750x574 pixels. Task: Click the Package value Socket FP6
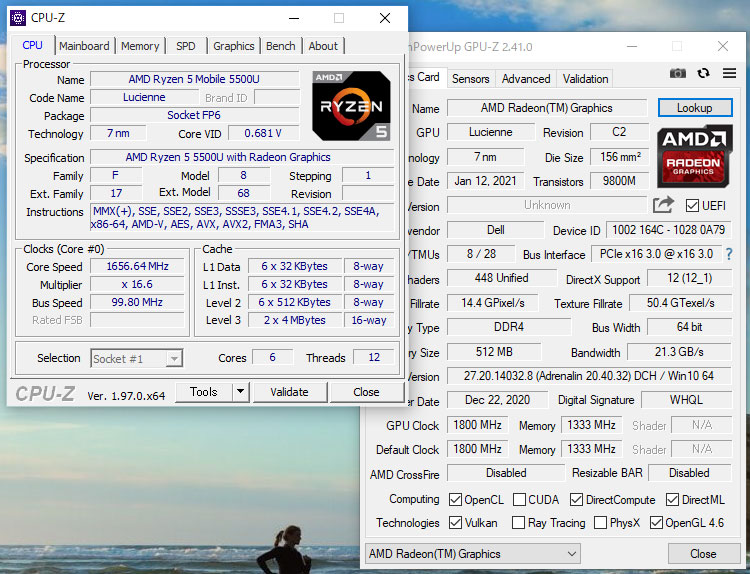194,115
